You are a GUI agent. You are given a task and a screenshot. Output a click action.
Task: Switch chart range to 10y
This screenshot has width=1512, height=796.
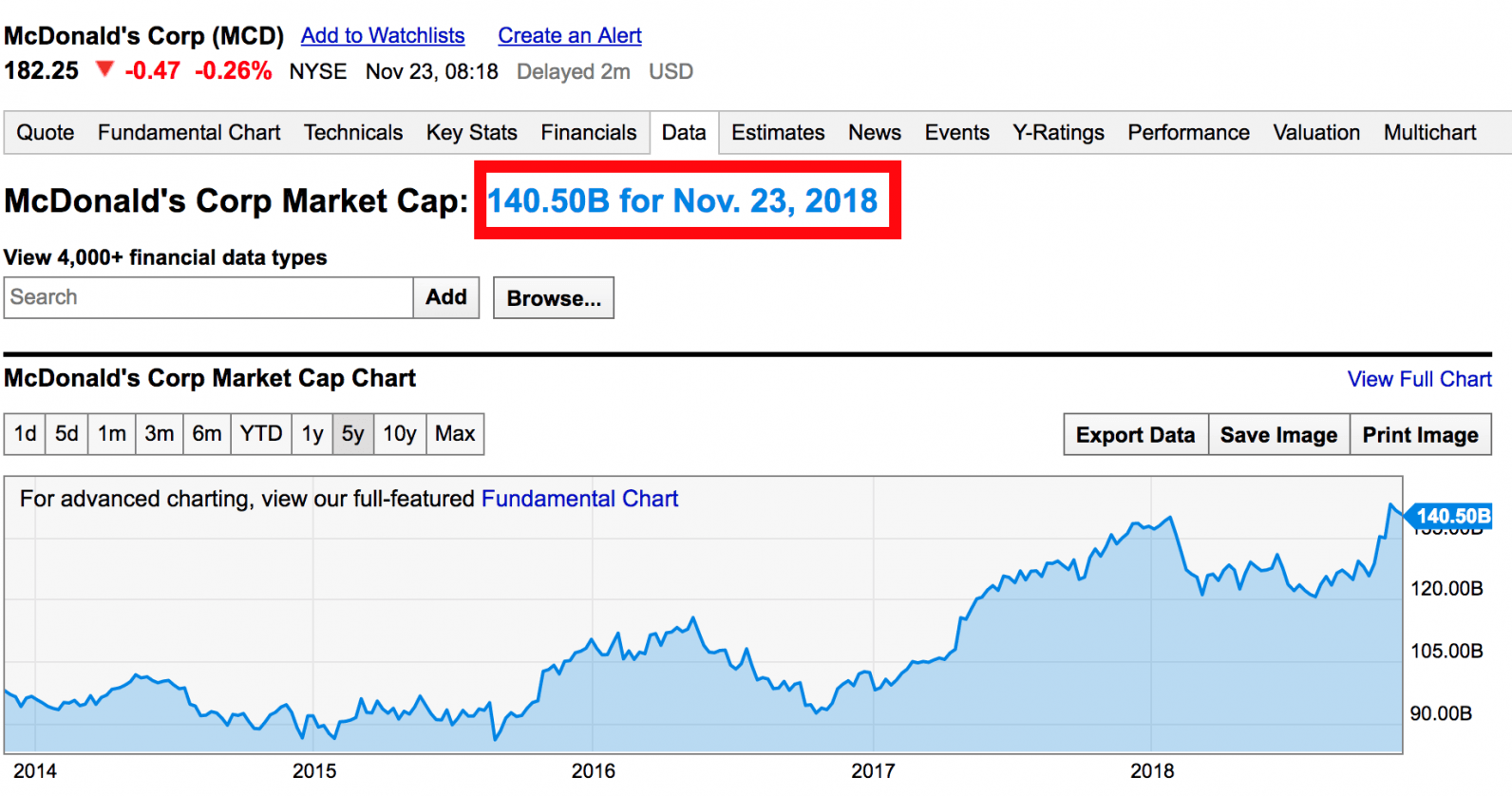[400, 434]
